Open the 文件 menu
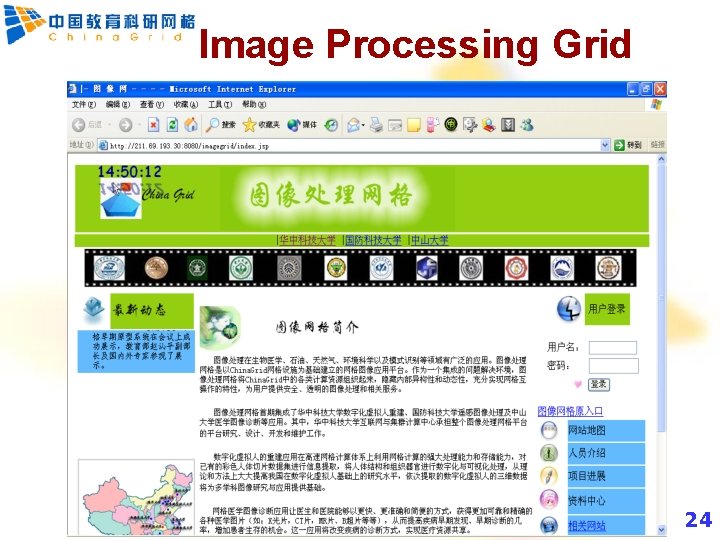Viewport: 720px width, 540px height. (84, 105)
